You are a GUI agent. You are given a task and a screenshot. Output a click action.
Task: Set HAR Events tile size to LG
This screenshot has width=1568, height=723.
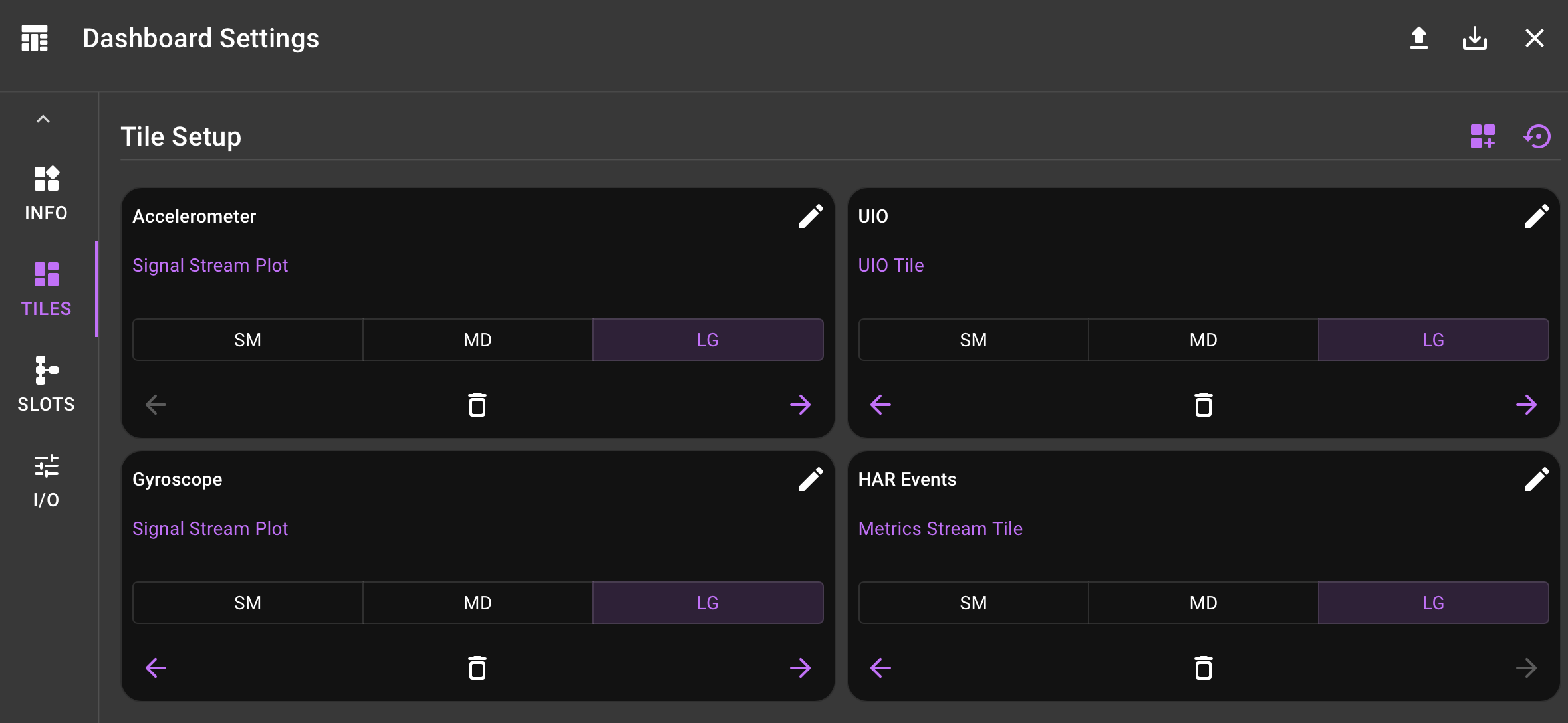click(1433, 603)
